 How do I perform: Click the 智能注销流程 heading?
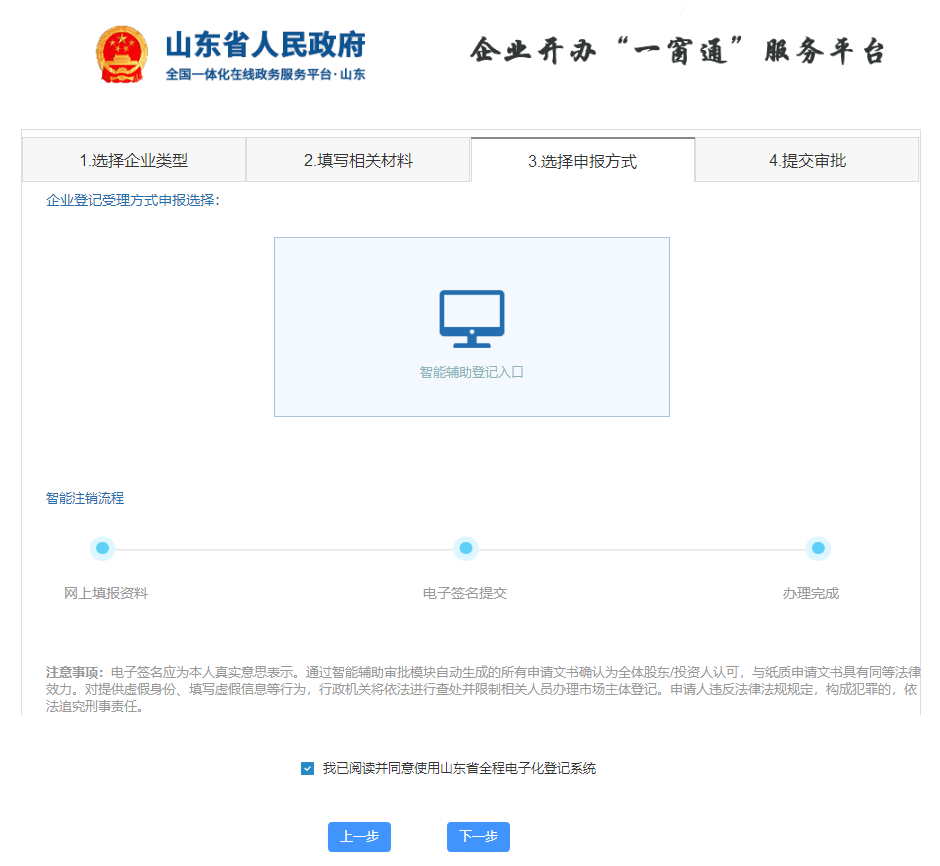click(x=85, y=498)
